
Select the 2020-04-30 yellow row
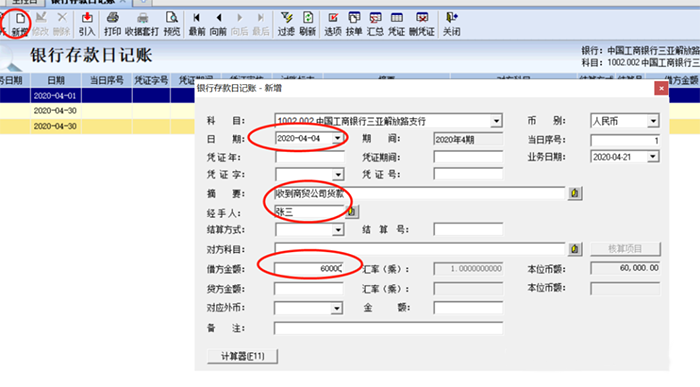tap(97, 126)
